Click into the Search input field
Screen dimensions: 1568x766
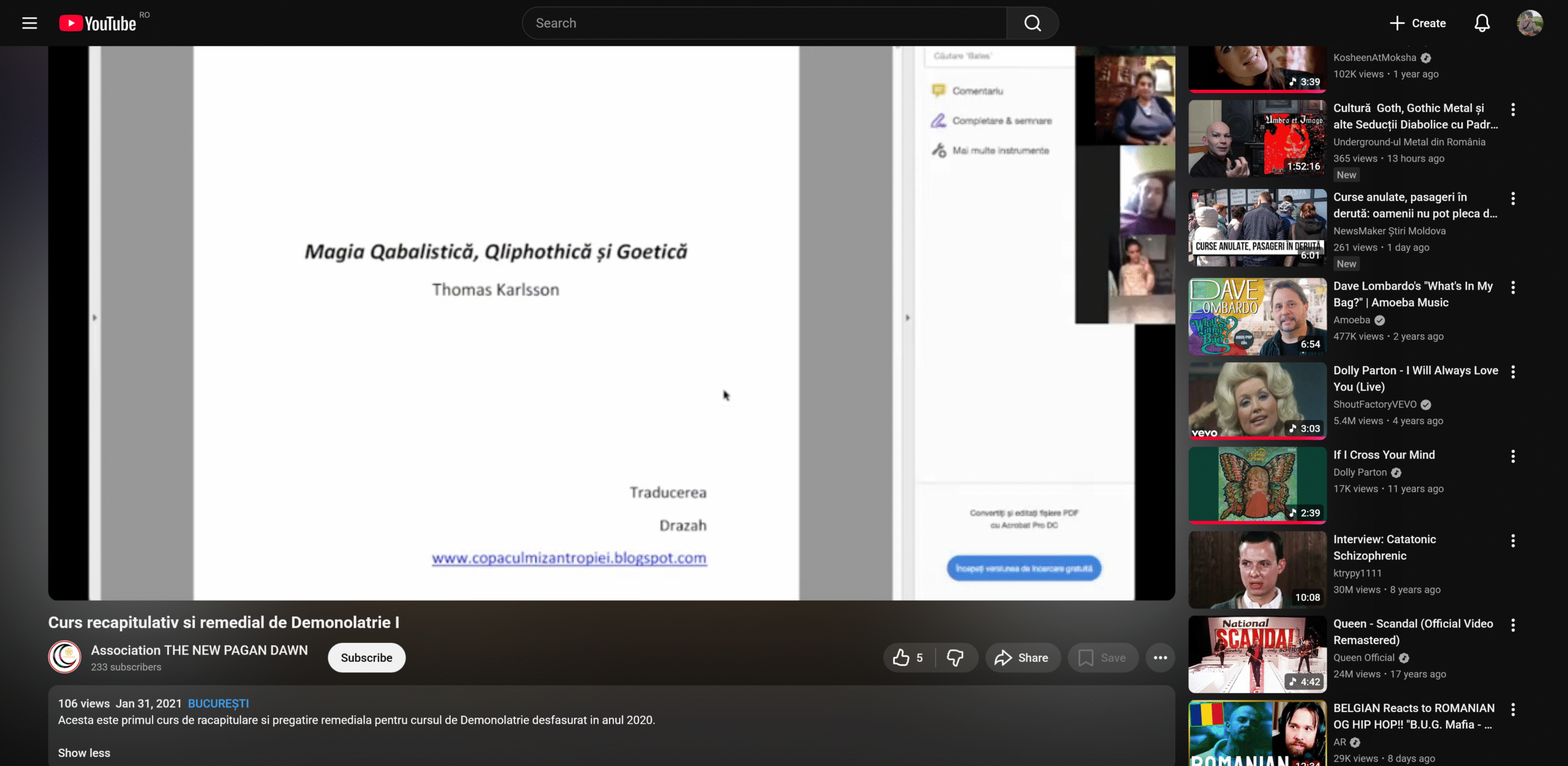pyautogui.click(x=766, y=23)
